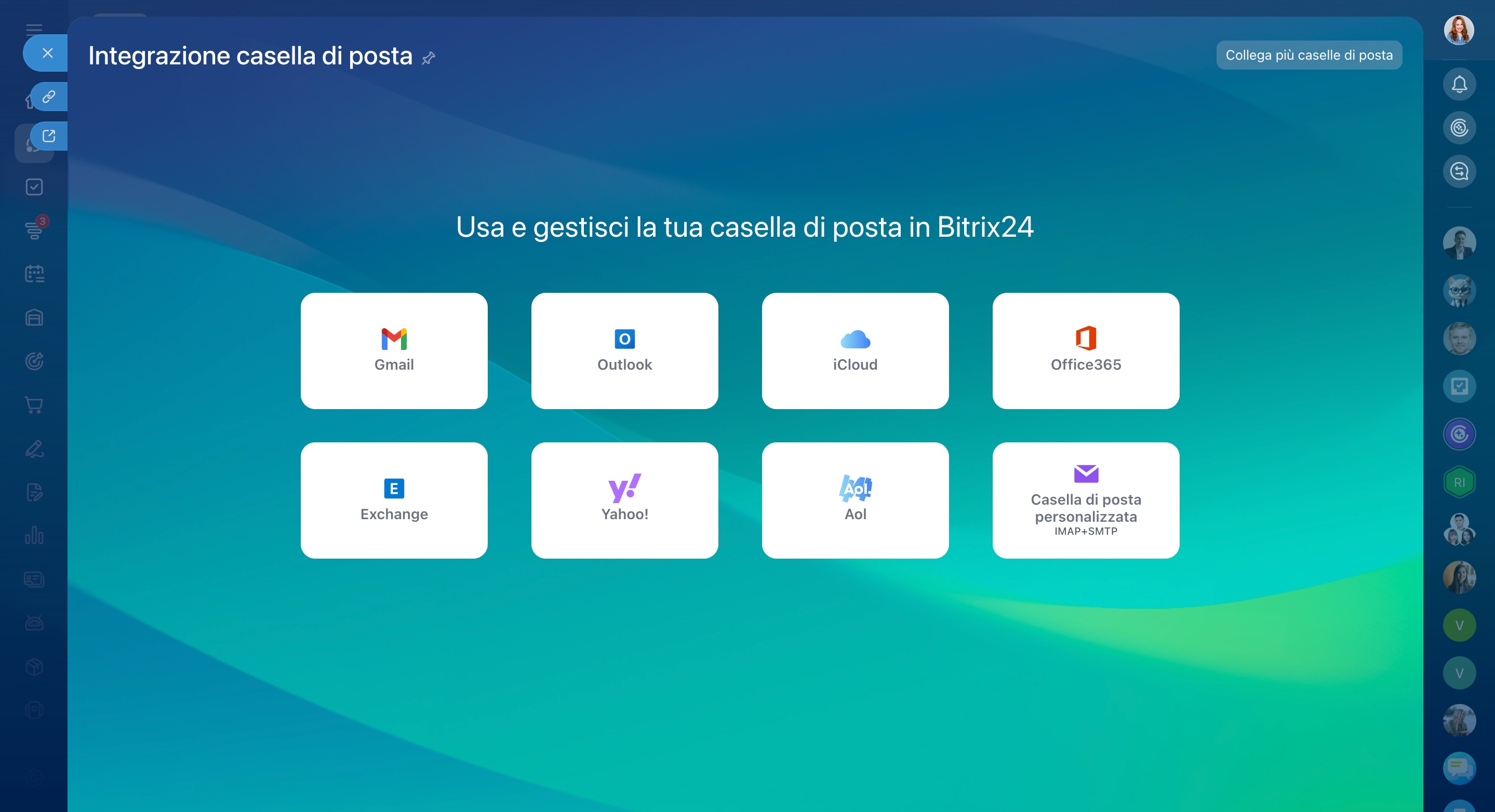Open the tasks checkmark icon in sidebar
The height and width of the screenshot is (812, 1495).
click(x=34, y=187)
